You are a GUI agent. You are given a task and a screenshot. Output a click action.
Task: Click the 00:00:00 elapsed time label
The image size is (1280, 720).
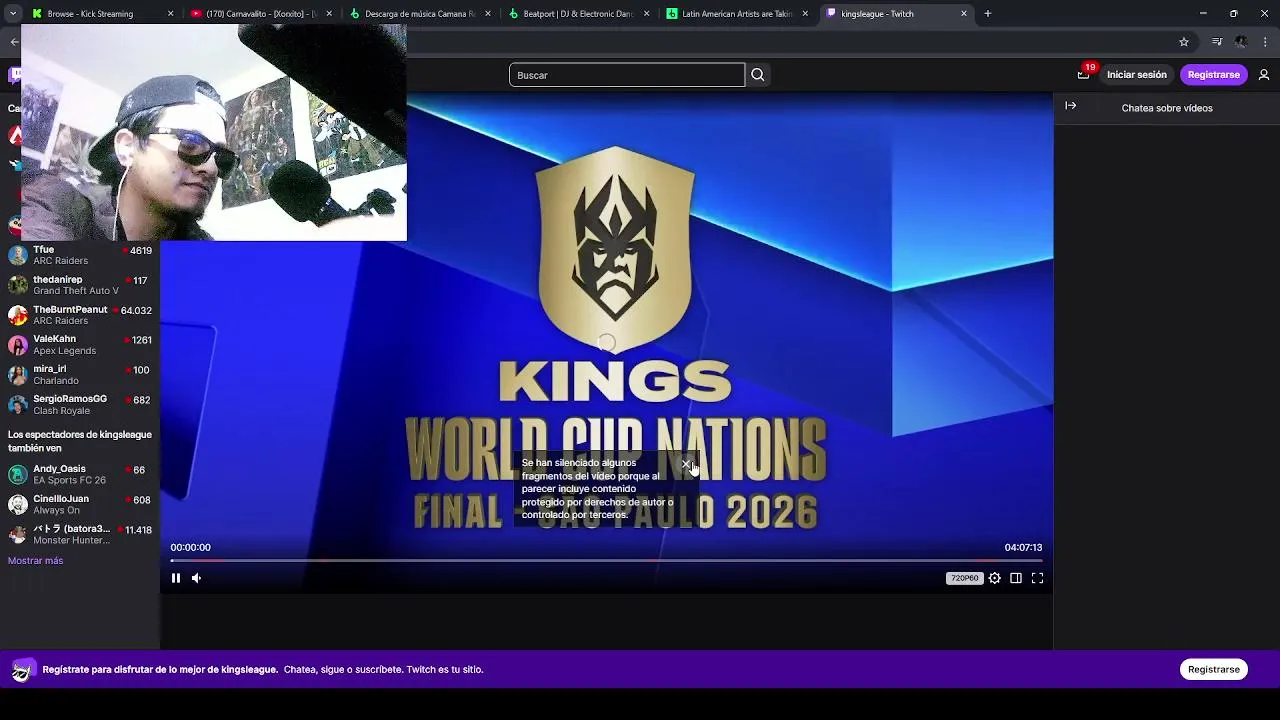pos(190,548)
